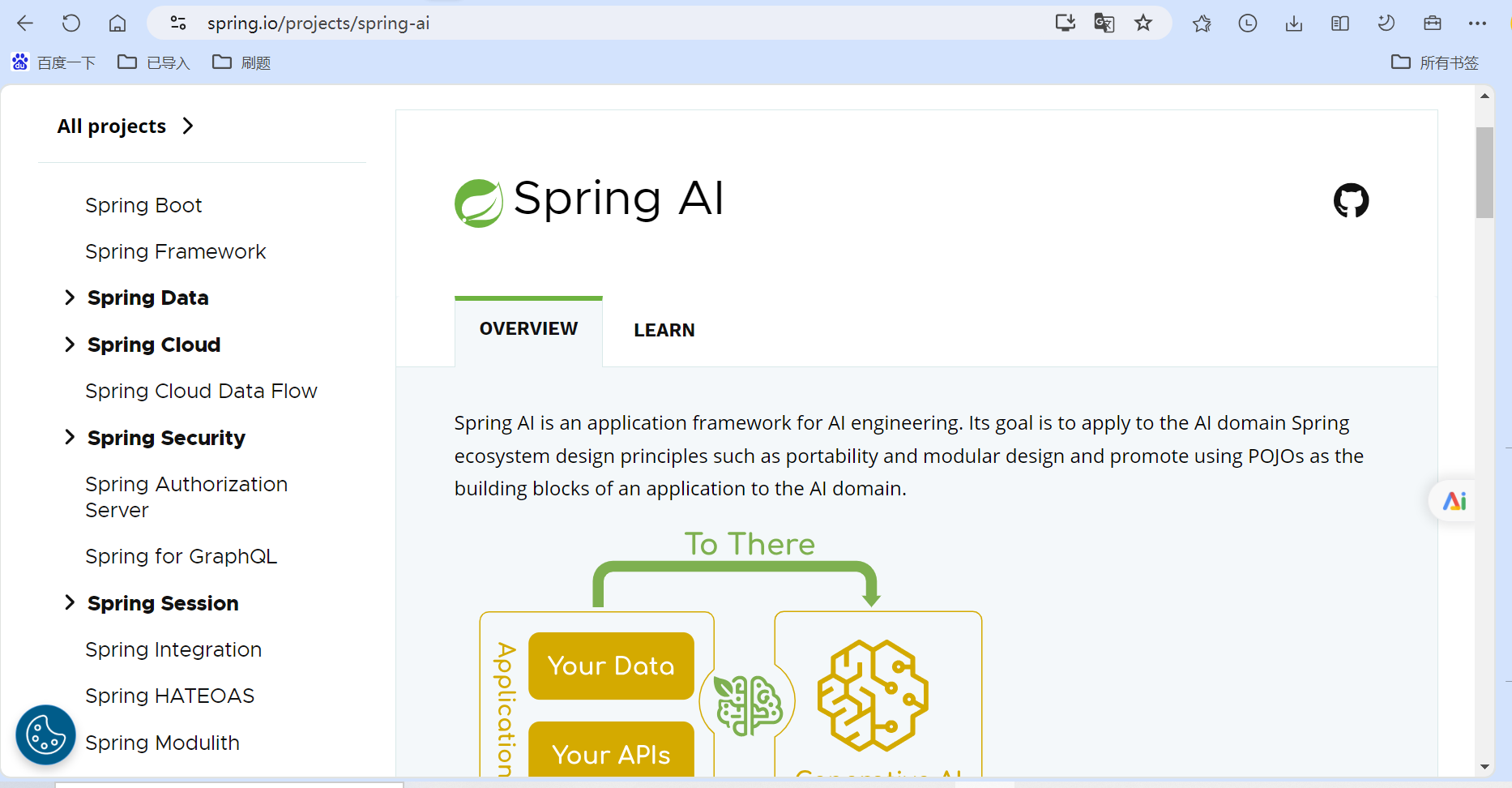Open Spring Cloud Data Flow project
Viewport: 1512px width, 788px height.
[x=201, y=391]
